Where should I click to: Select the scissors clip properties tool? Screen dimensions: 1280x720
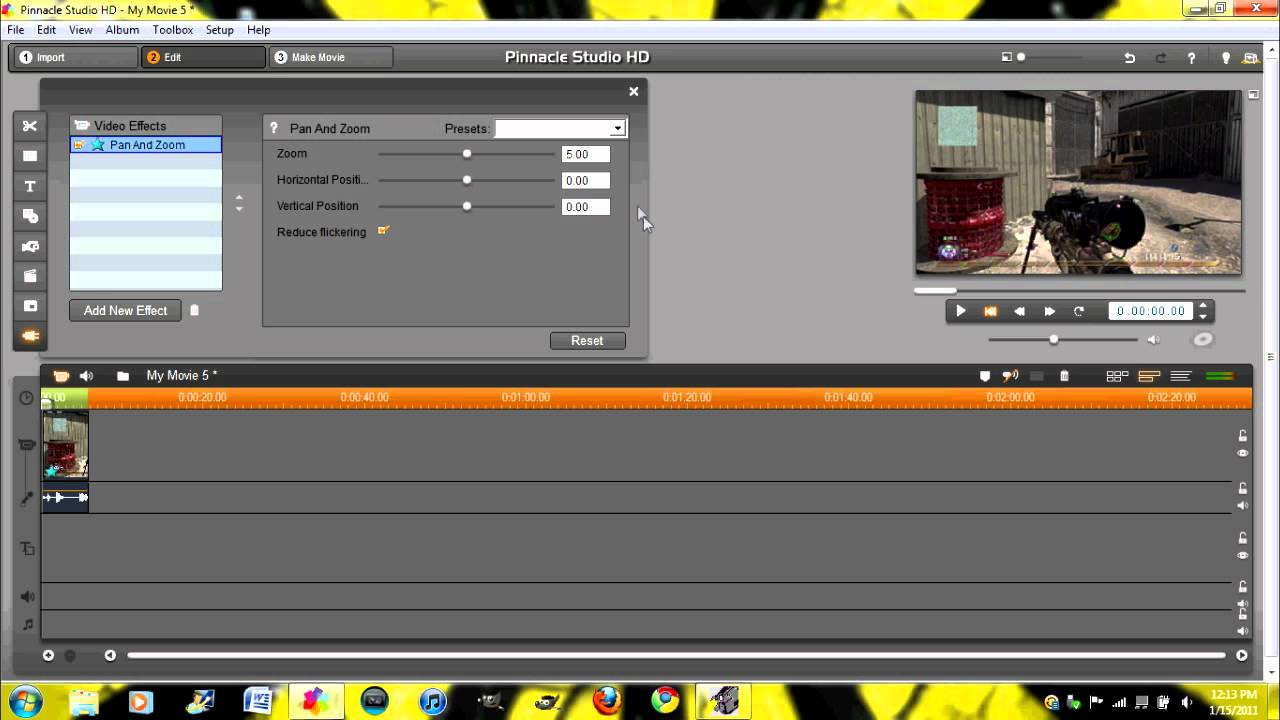(30, 126)
